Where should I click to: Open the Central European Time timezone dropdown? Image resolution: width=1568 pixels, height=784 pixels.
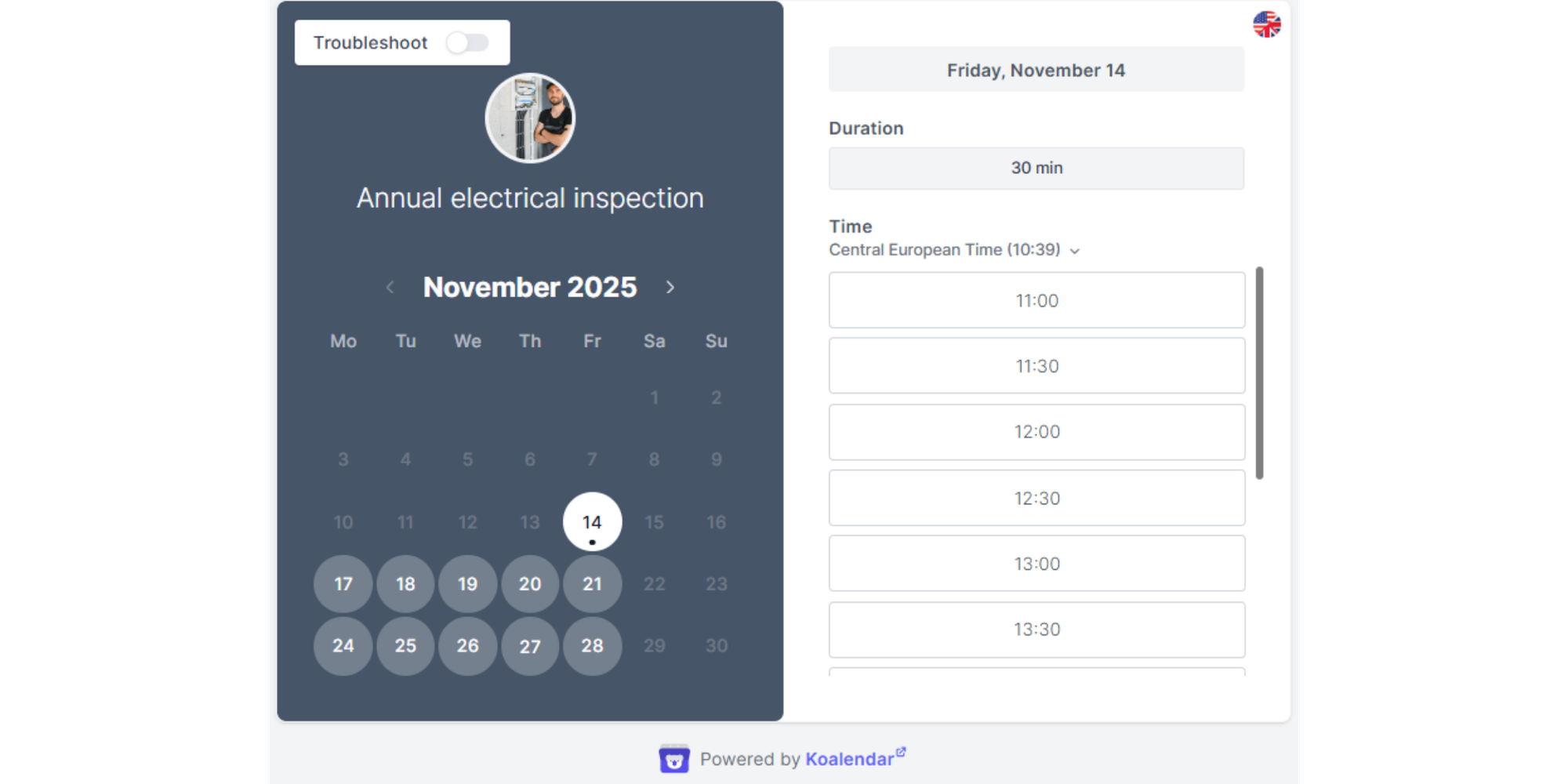(943, 250)
